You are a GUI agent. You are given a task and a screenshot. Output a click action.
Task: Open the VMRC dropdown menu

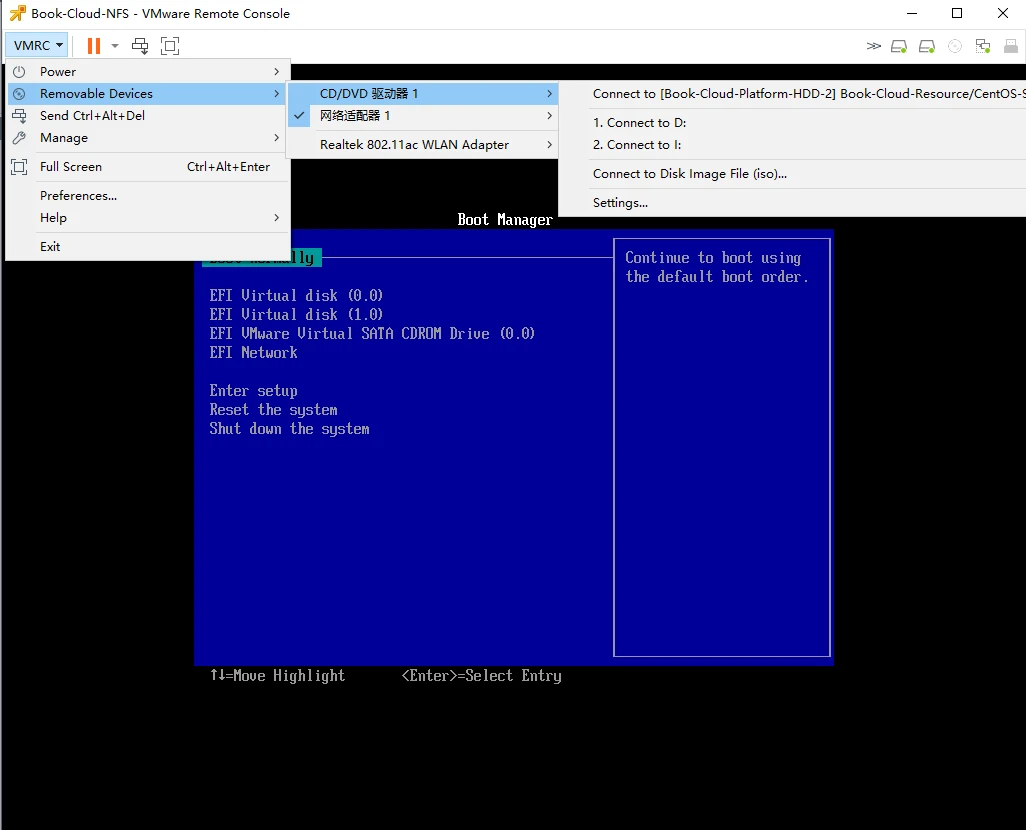(x=38, y=45)
